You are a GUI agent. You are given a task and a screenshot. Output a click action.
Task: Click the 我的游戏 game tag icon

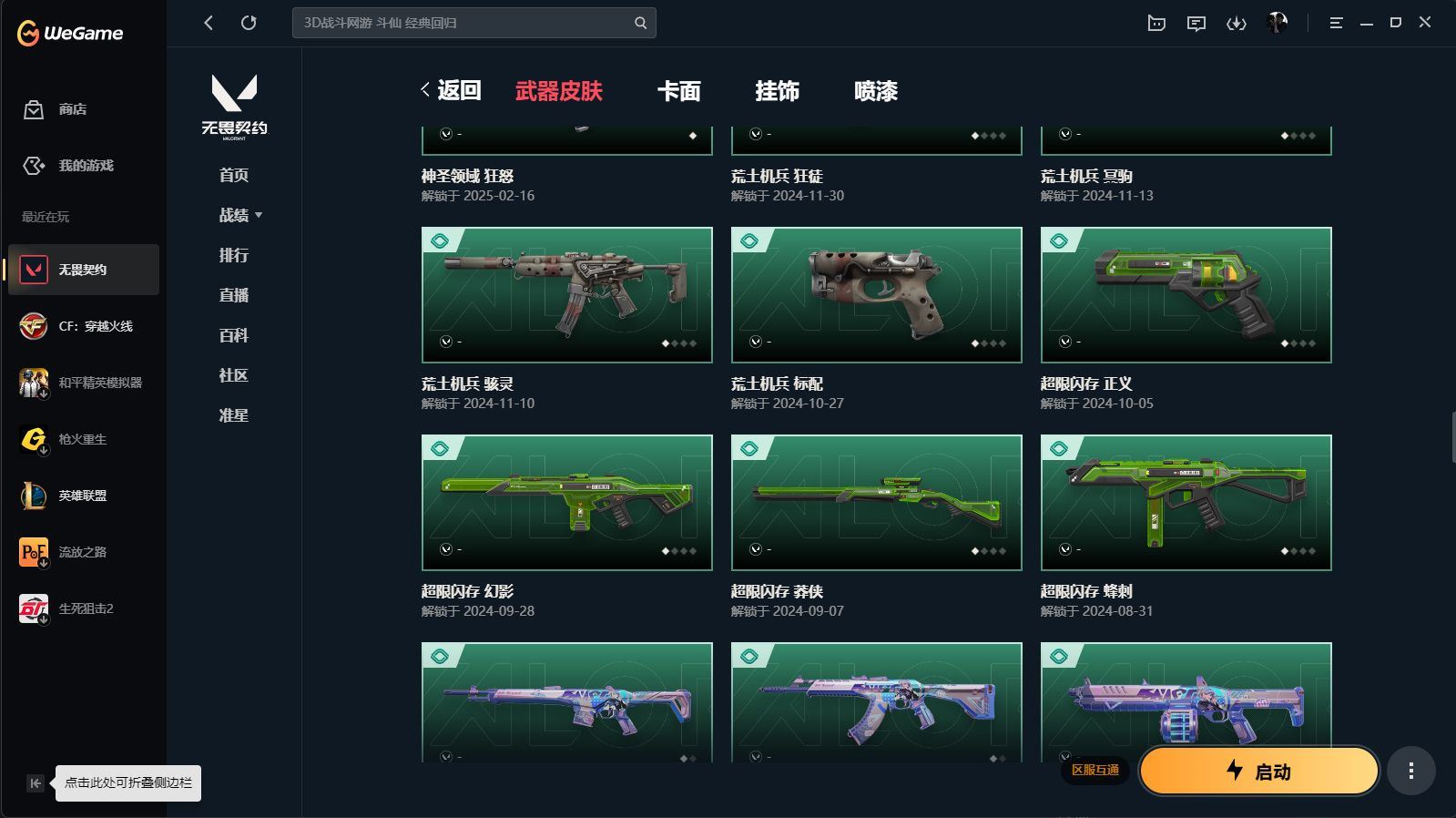pos(34,166)
